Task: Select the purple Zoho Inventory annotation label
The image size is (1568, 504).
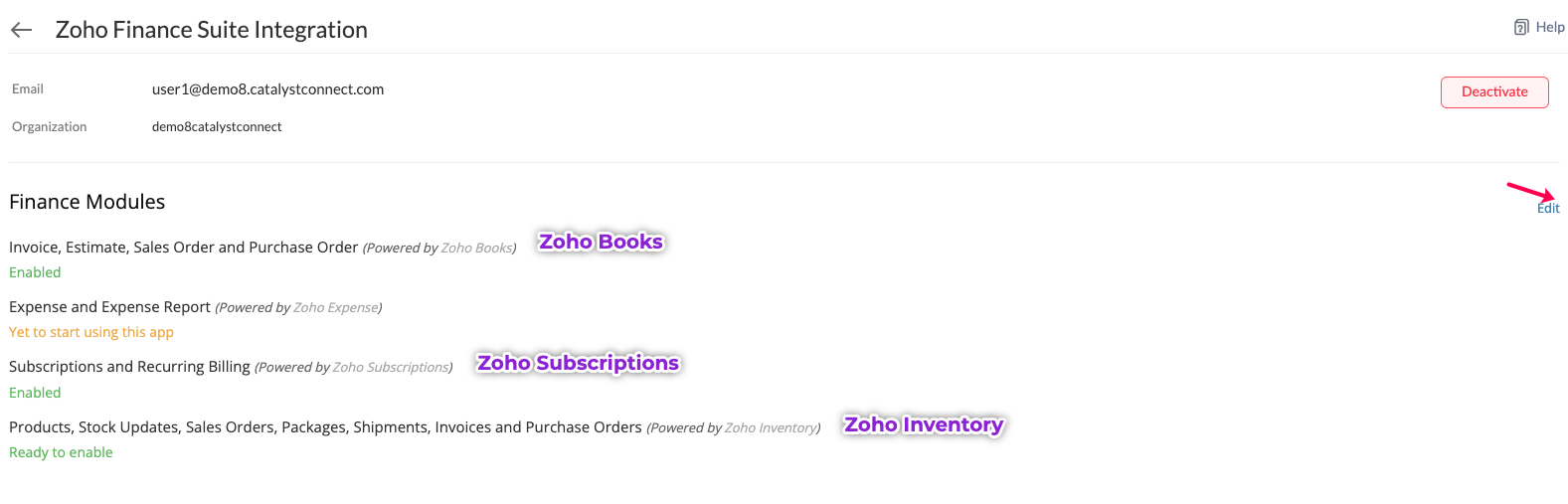Action: click(924, 424)
